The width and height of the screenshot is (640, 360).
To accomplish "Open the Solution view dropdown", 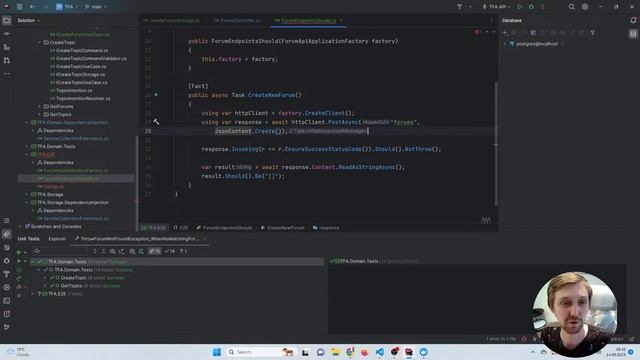I will 29,20.
